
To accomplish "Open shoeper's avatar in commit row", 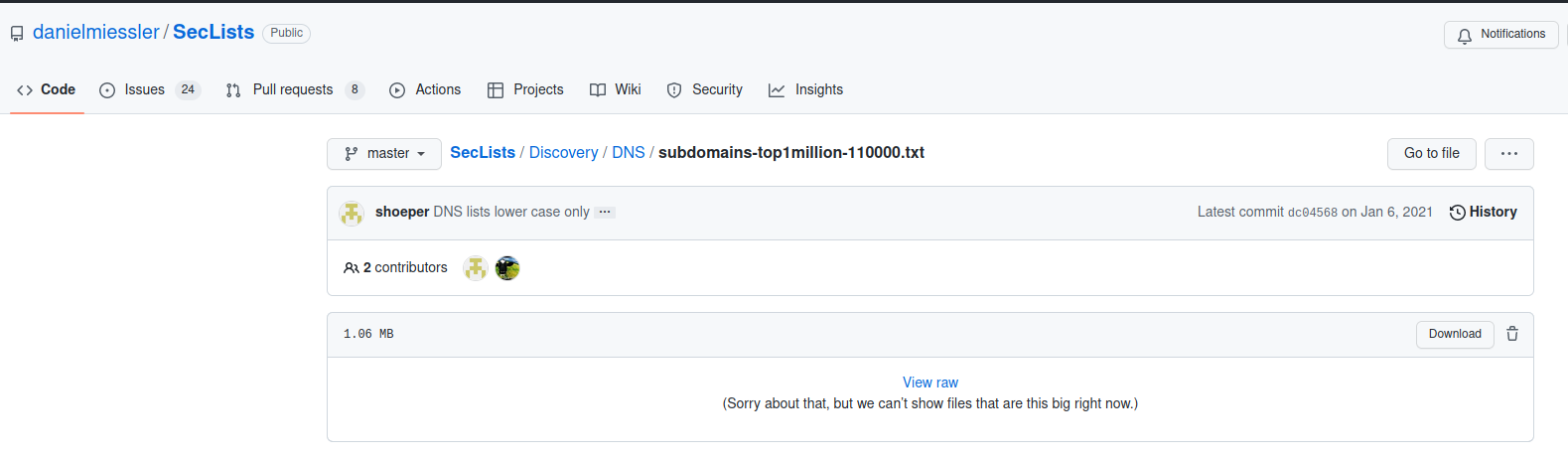I will pos(352,213).
